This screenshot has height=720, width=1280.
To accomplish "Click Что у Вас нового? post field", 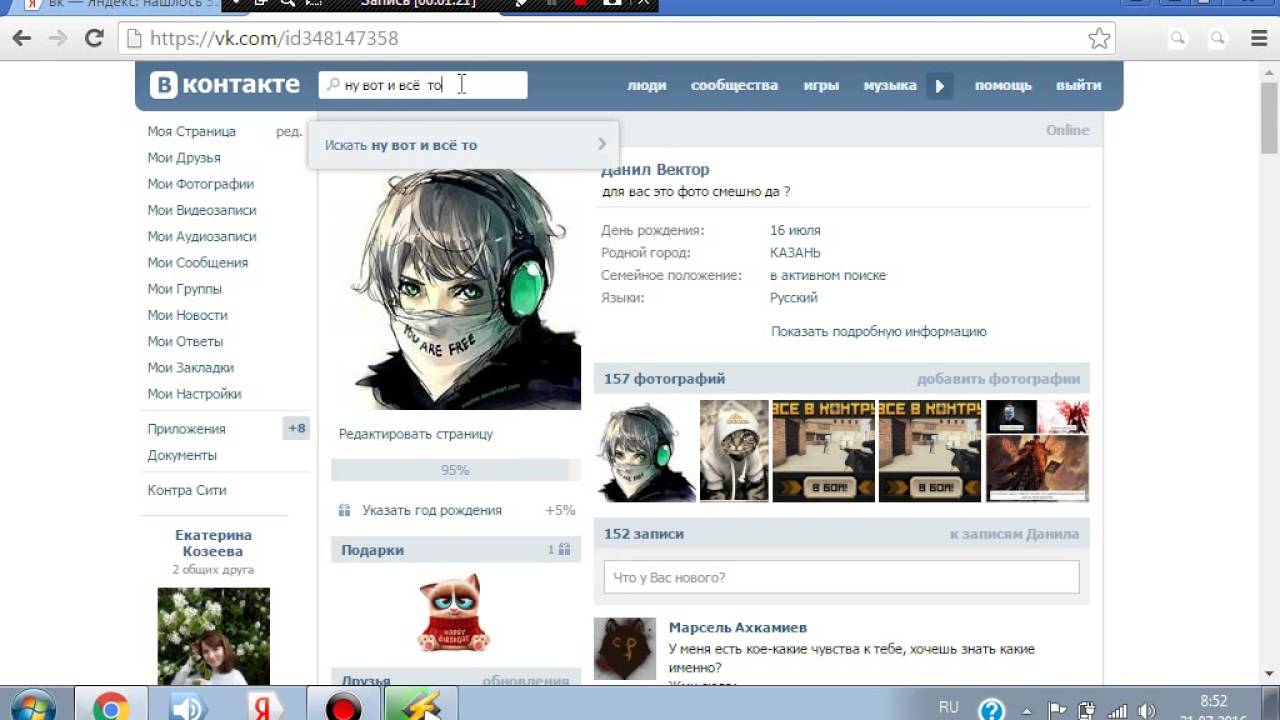I will pyautogui.click(x=841, y=577).
